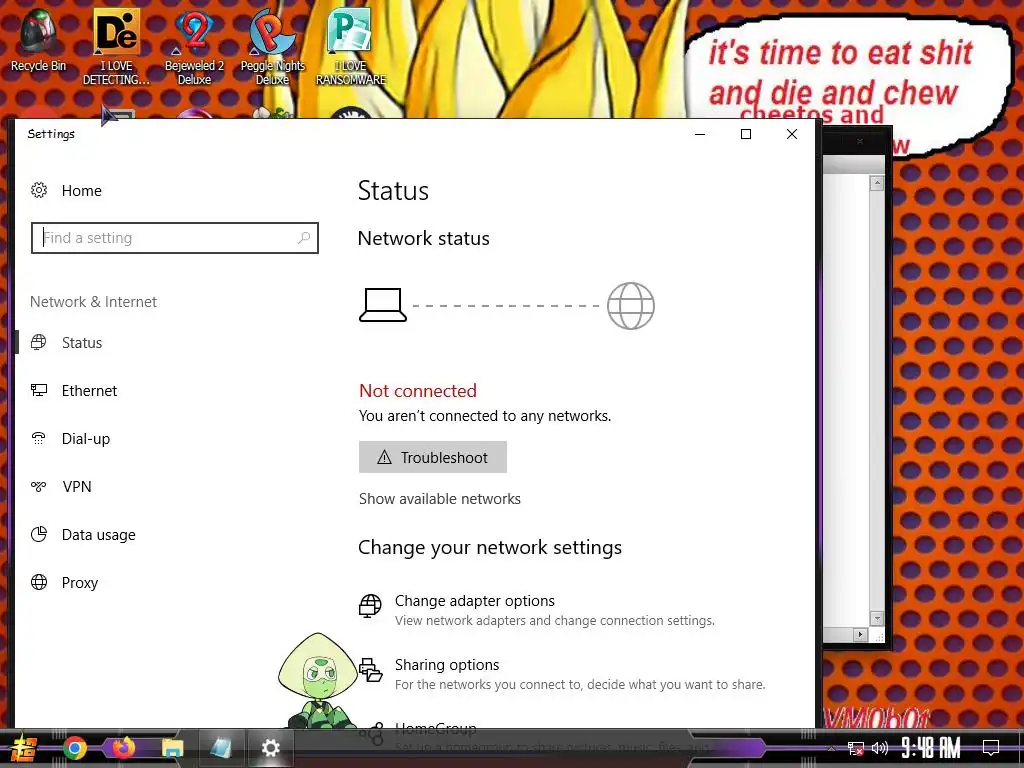Viewport: 1024px width, 768px height.
Task: Open the Ethernet section
Action: (x=89, y=391)
